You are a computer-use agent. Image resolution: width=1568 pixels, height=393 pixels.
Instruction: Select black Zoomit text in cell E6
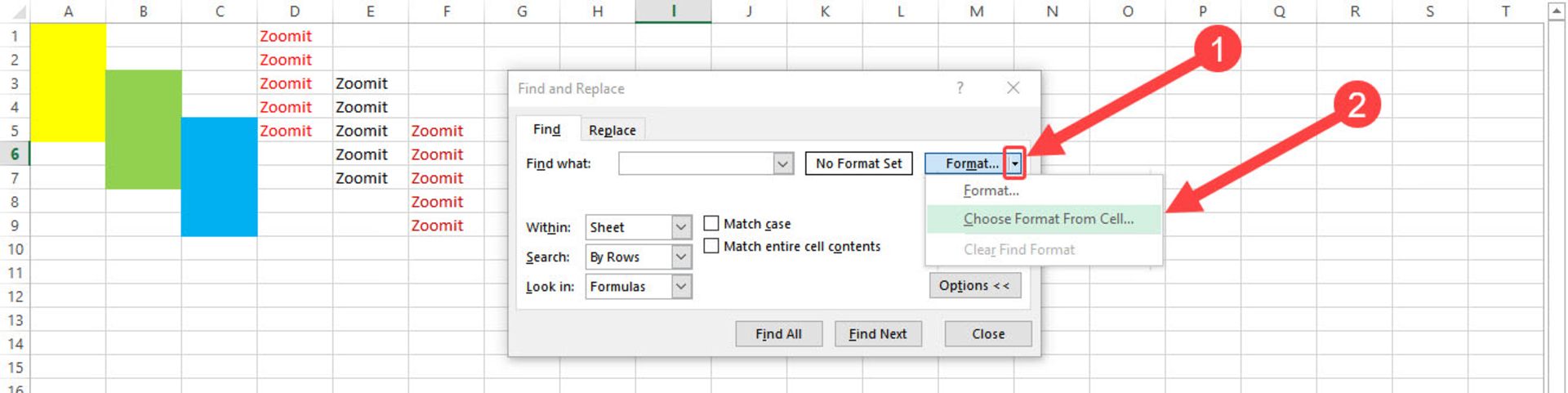(362, 154)
